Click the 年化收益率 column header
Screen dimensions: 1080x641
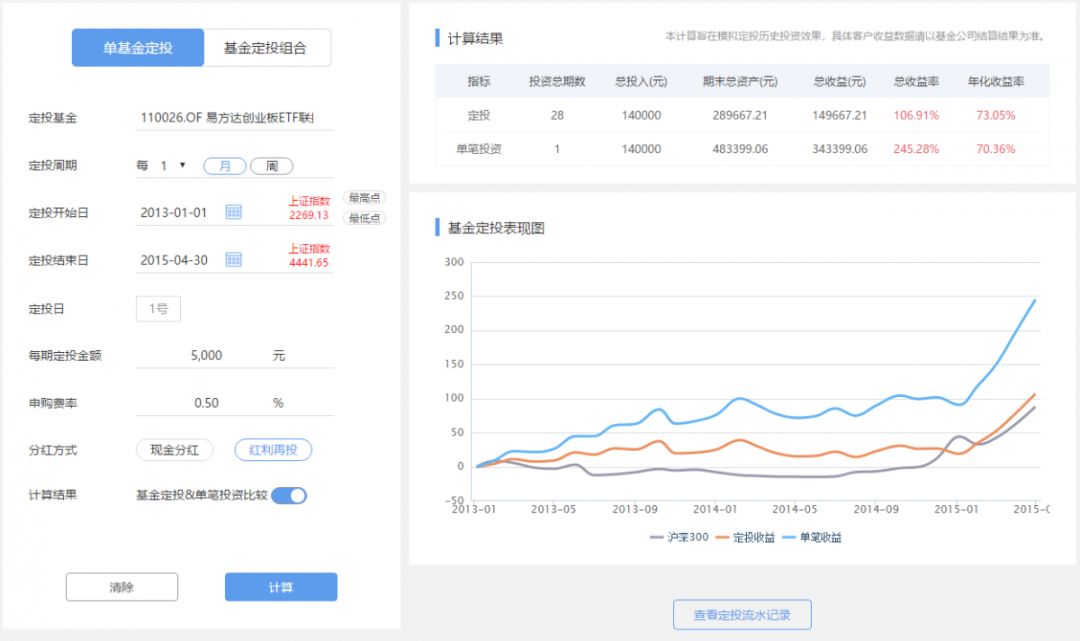[996, 81]
